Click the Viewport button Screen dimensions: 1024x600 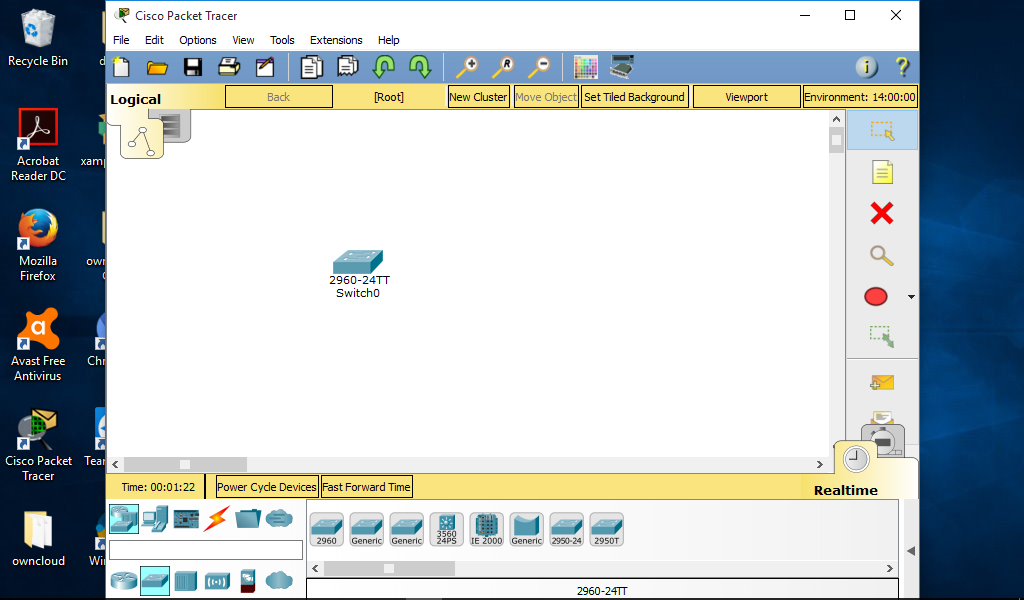pos(746,97)
